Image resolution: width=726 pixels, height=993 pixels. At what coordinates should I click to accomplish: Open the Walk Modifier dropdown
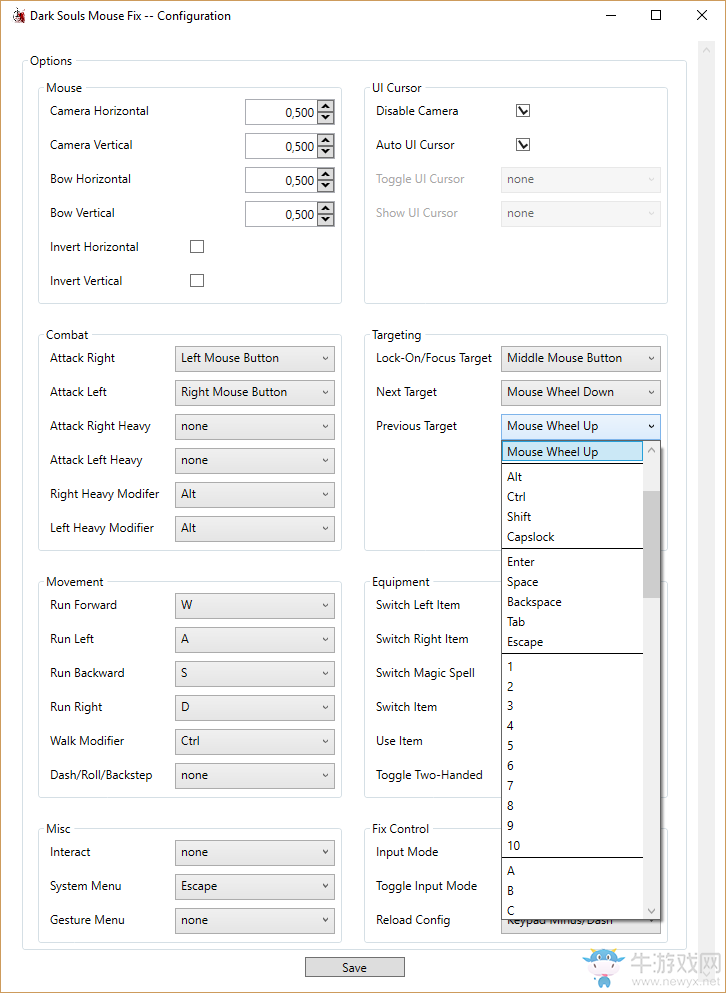pos(255,742)
